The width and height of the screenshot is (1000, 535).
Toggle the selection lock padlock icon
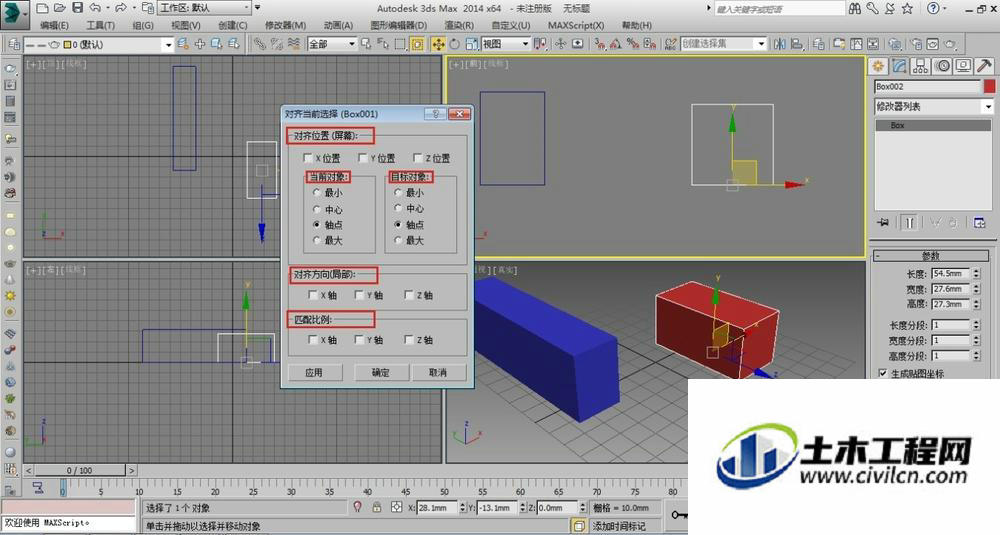[x=377, y=507]
